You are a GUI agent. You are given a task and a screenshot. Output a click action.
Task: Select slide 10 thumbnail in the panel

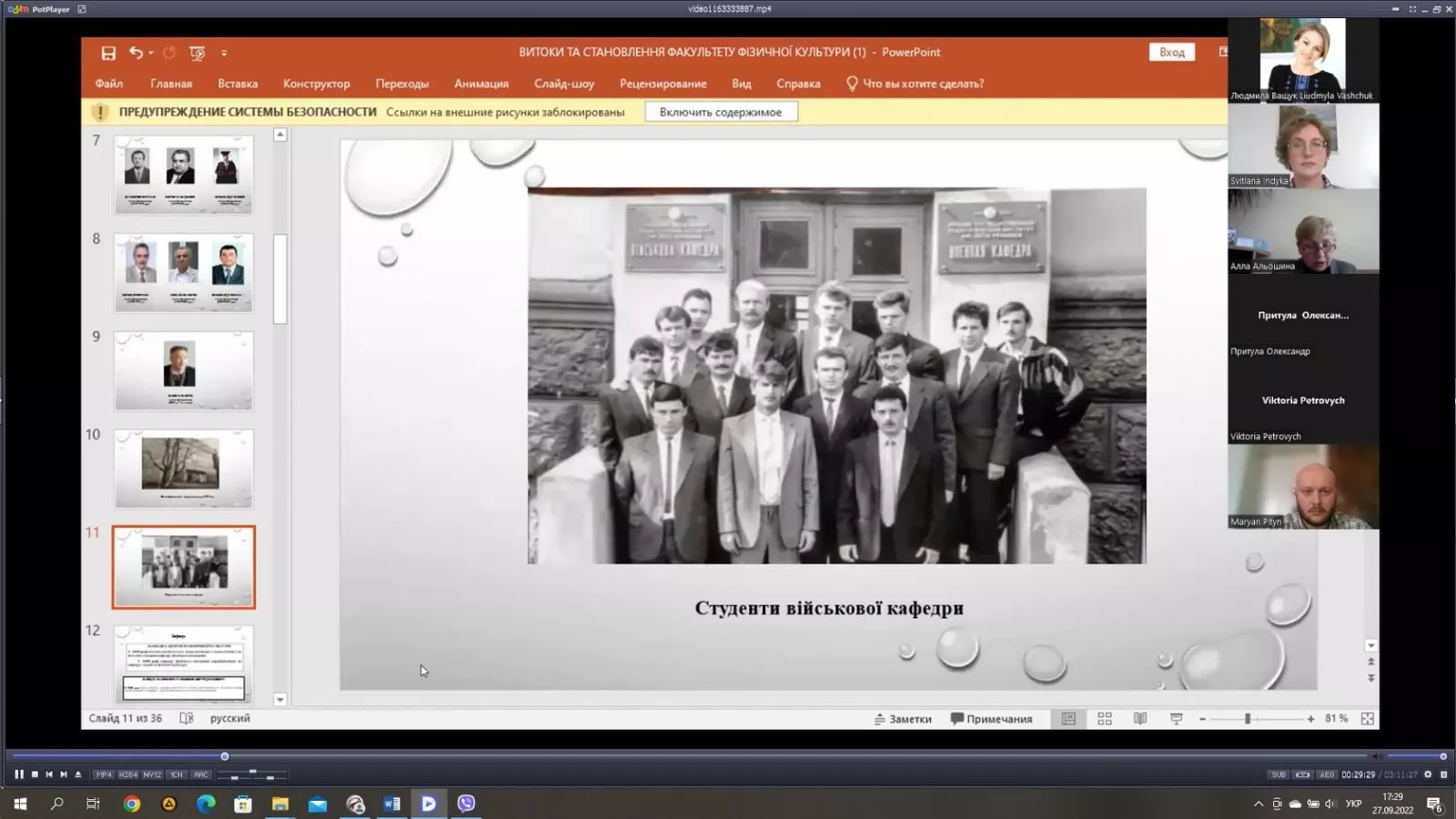[x=183, y=468]
